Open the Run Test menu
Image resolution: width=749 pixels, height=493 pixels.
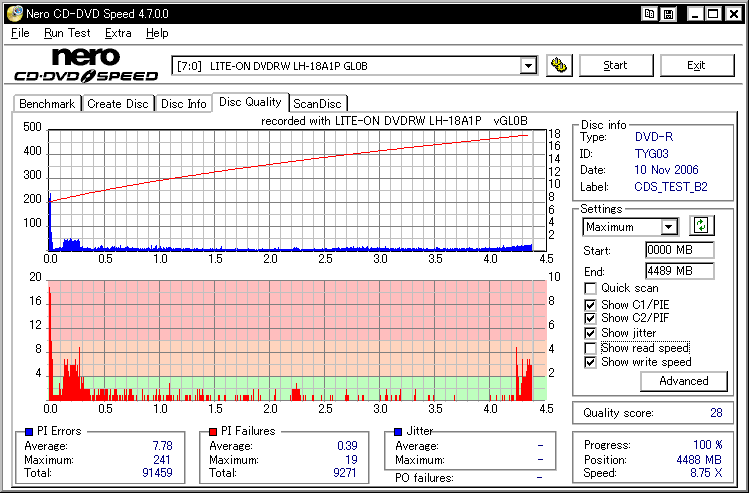[x=67, y=33]
